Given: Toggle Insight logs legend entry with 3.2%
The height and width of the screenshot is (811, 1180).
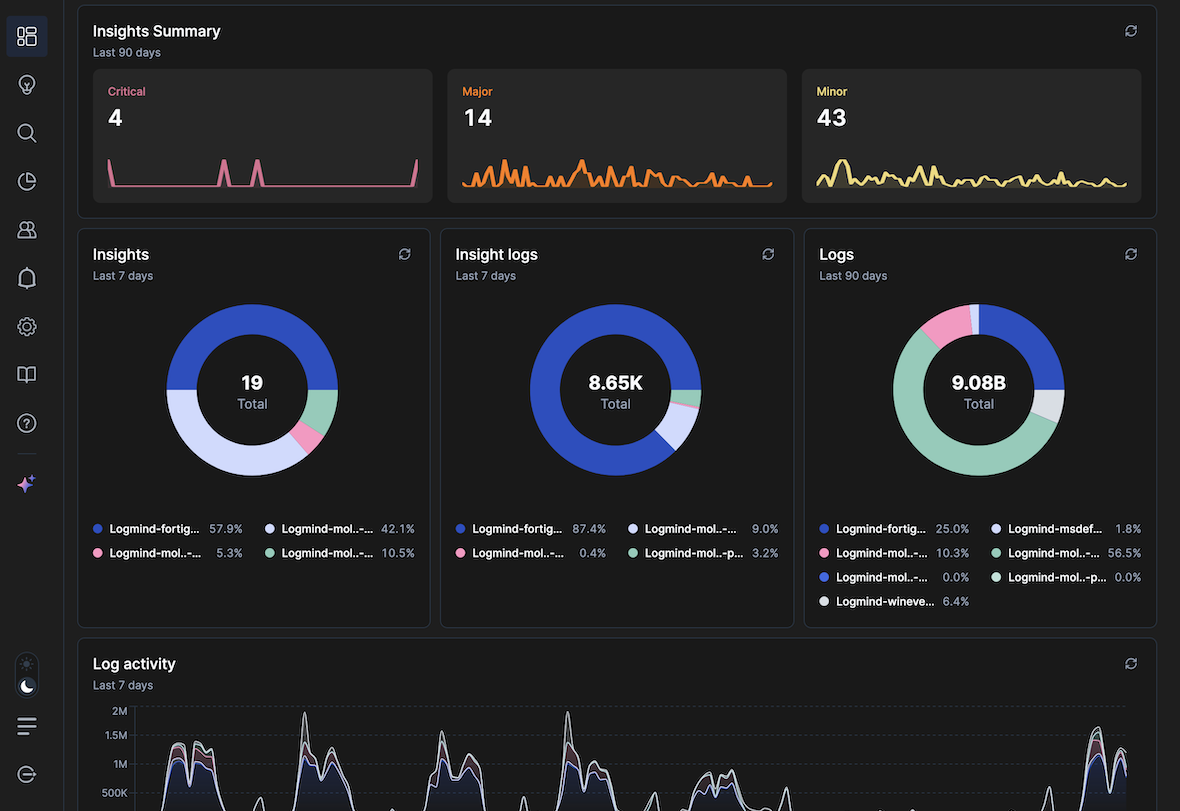Looking at the screenshot, I should 703,553.
